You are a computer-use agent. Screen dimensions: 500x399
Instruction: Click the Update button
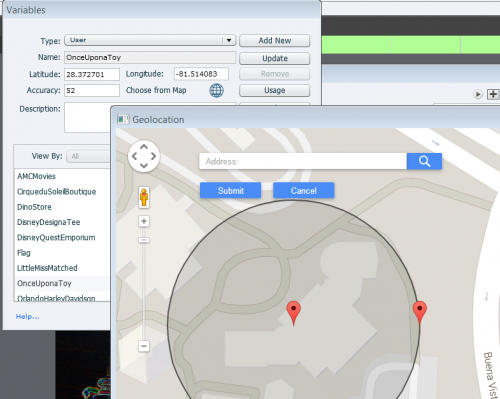pyautogui.click(x=275, y=58)
